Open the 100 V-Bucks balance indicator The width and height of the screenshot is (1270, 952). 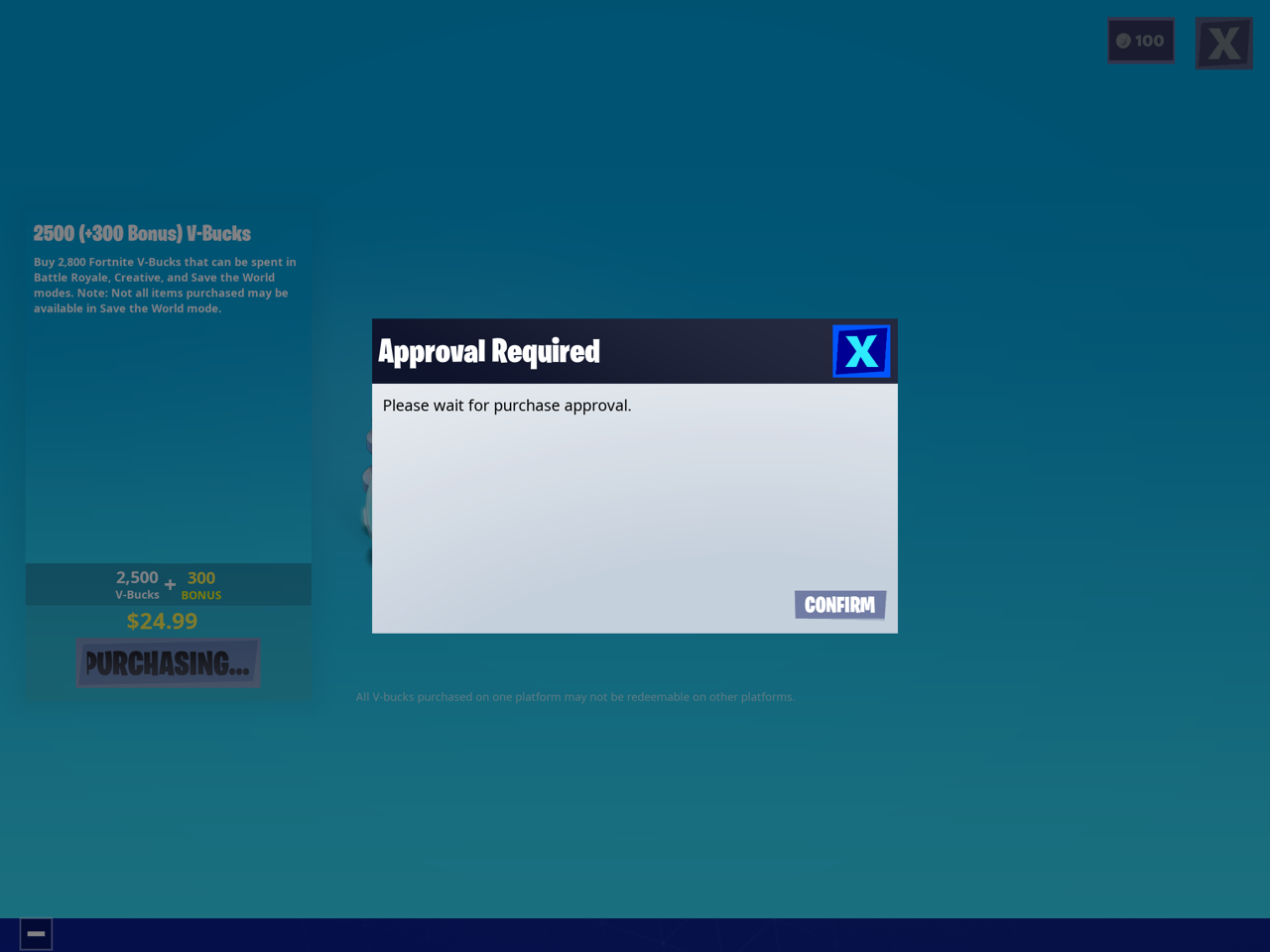[x=1141, y=41]
